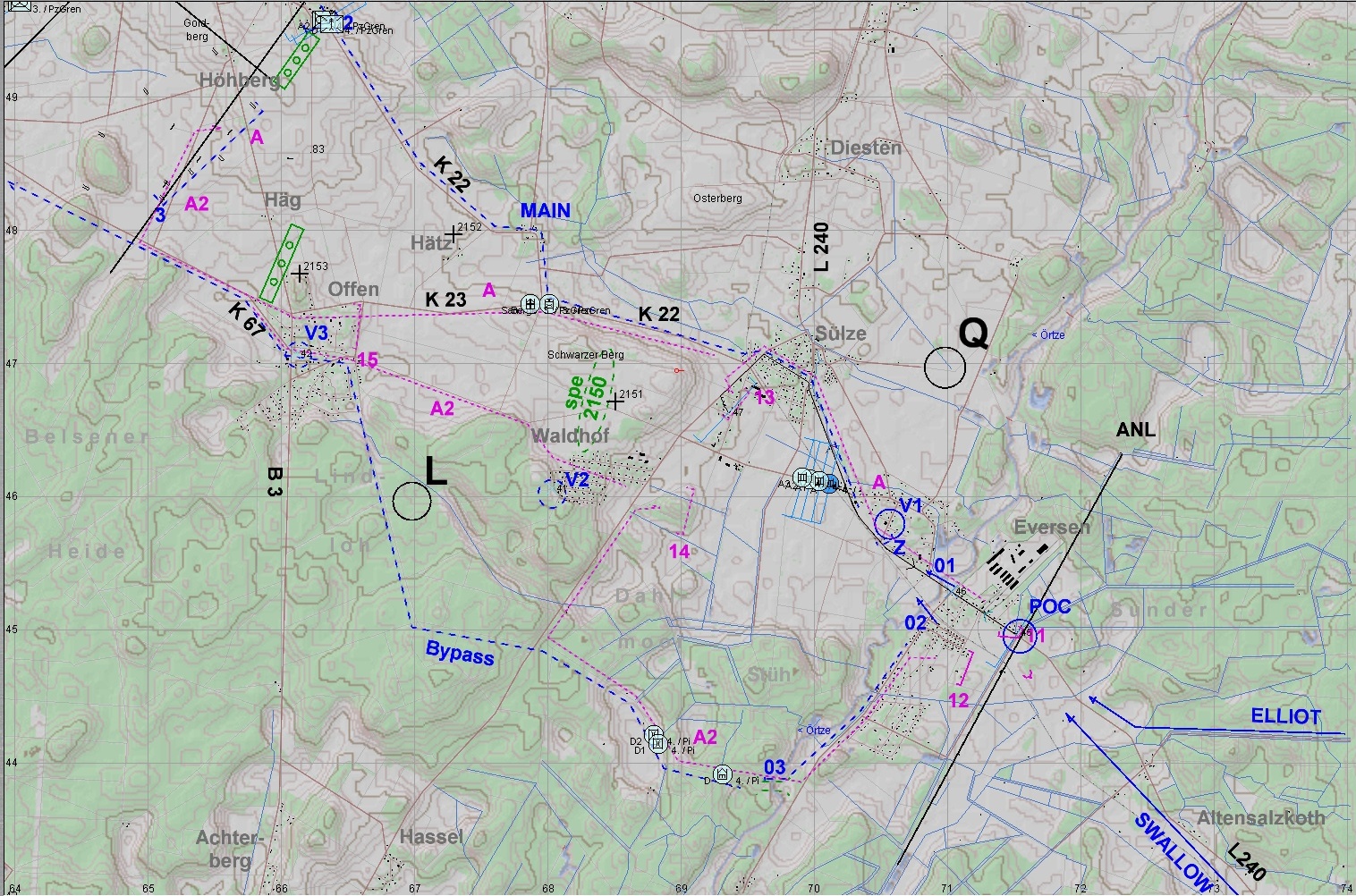Viewport: 1356px width, 896px height.
Task: Click the dashed V2 circle at Waldhof
Action: pyautogui.click(x=552, y=493)
